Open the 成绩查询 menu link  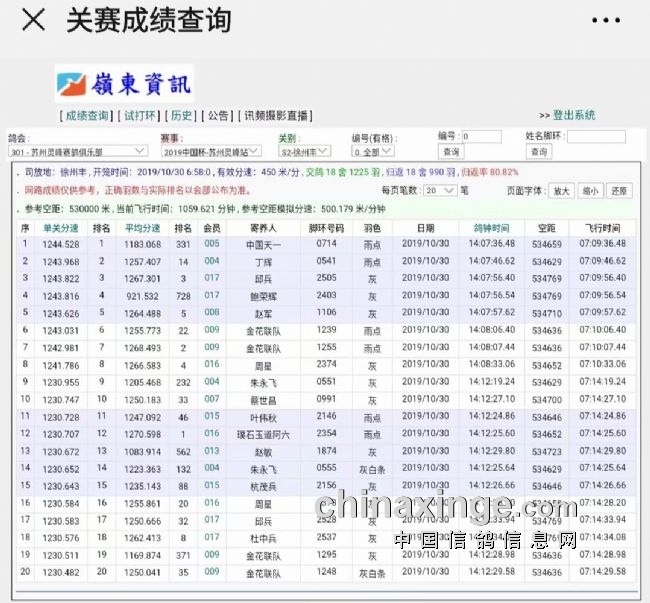87,116
